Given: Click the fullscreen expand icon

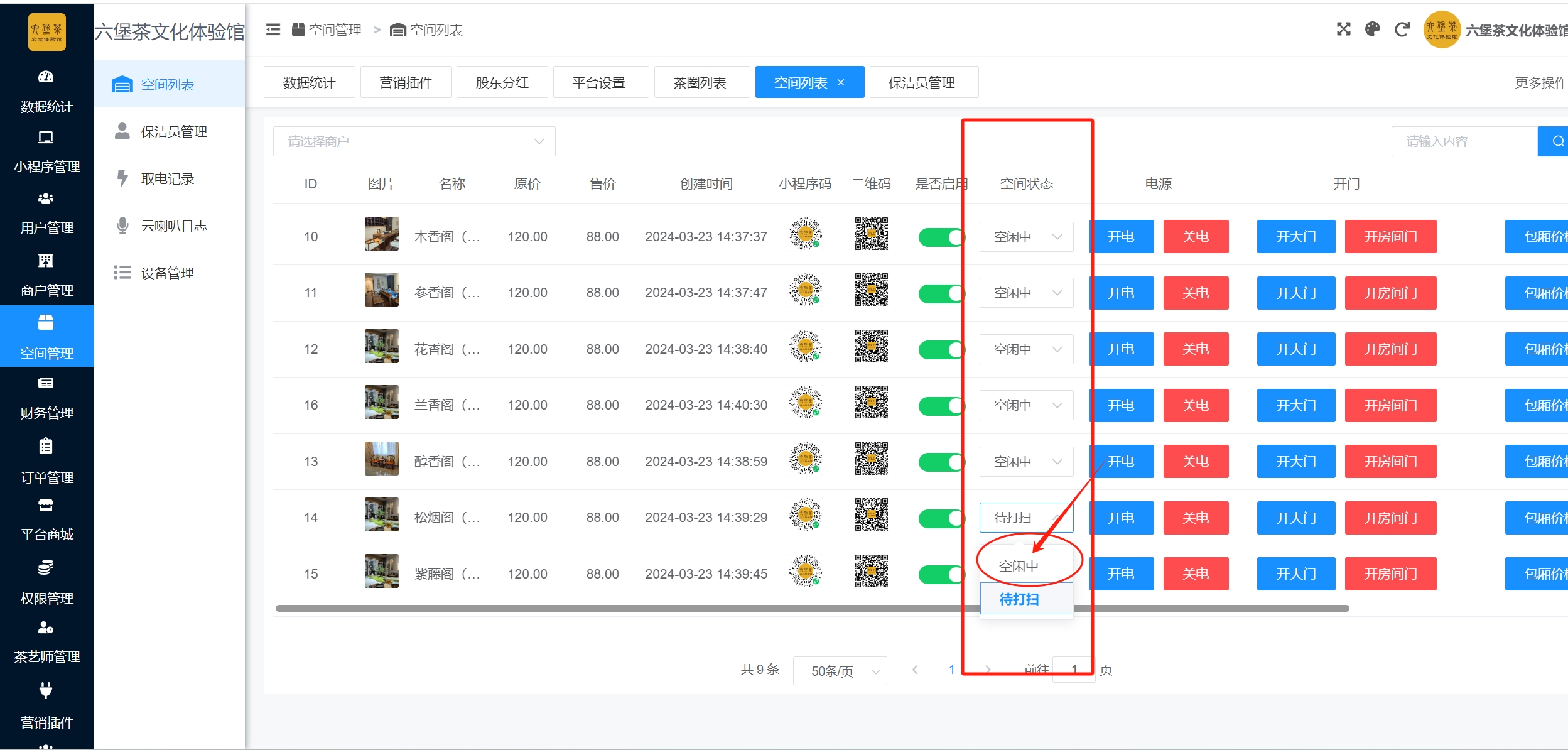Looking at the screenshot, I should [x=1343, y=30].
